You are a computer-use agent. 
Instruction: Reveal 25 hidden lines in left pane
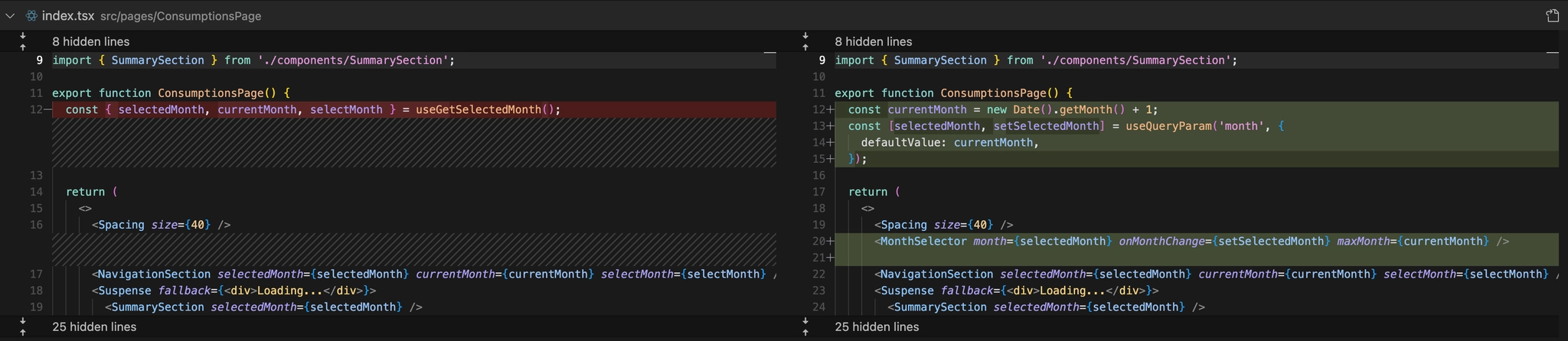pyautogui.click(x=93, y=326)
